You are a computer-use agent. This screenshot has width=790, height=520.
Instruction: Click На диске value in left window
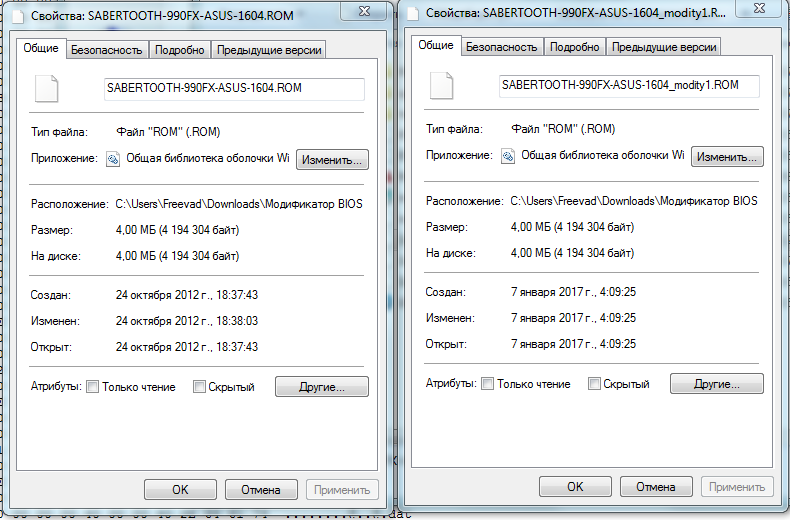[177, 256]
